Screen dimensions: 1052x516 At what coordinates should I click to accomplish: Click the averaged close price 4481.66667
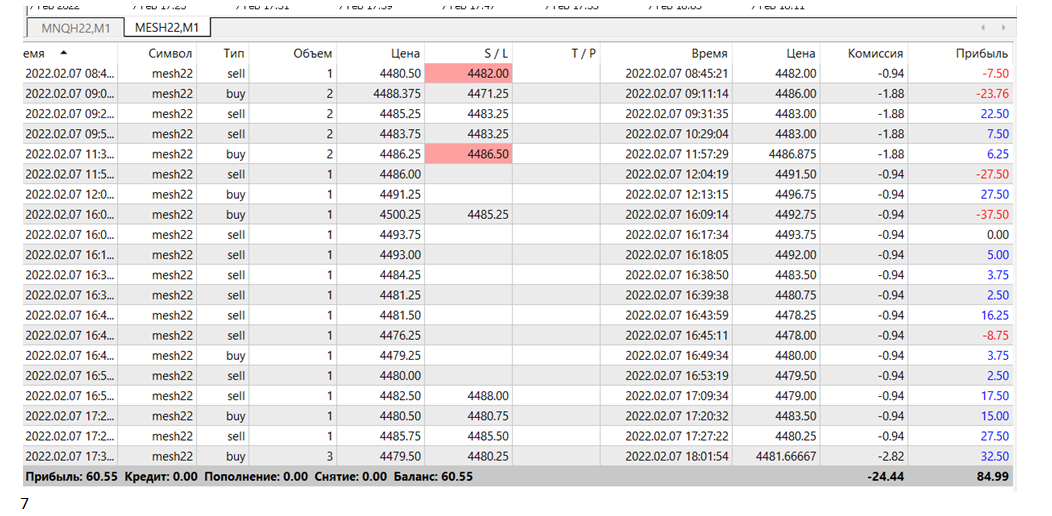786,456
